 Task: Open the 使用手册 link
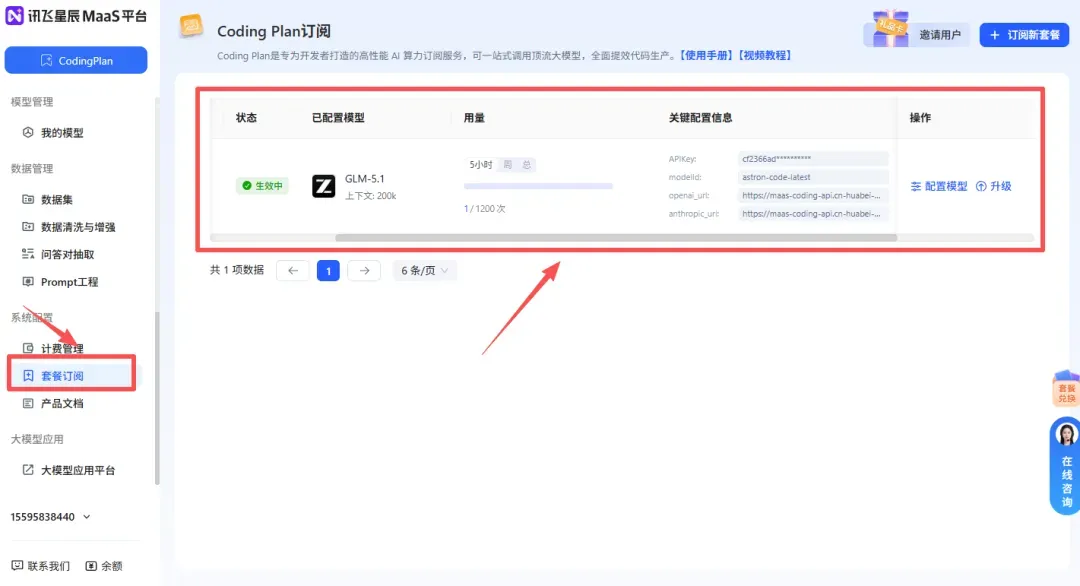(706, 55)
